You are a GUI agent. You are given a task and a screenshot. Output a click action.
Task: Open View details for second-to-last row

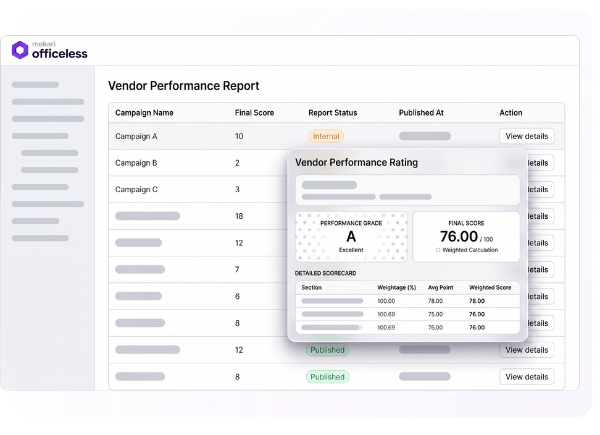coord(527,350)
